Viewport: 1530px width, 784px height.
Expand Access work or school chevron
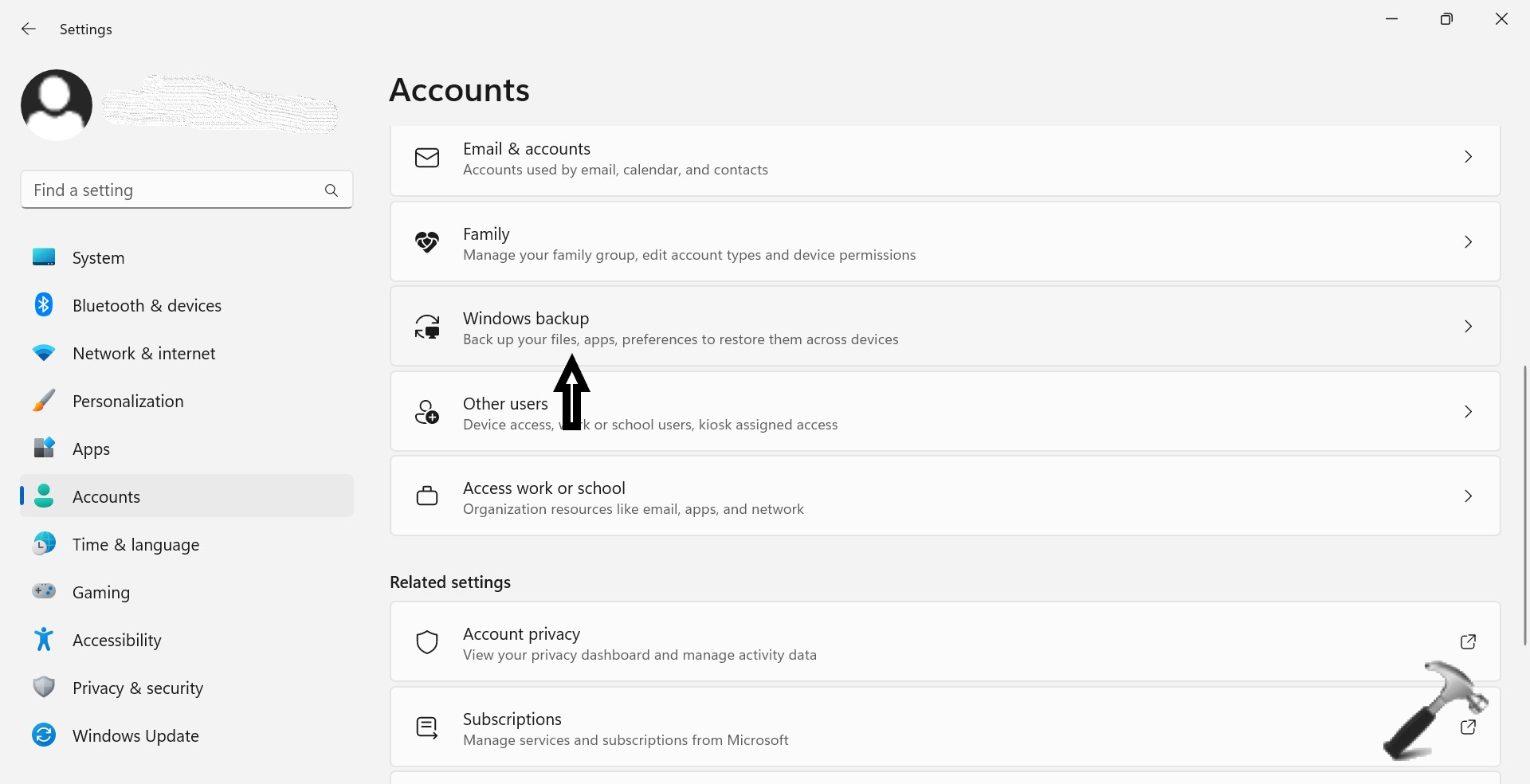click(1468, 496)
